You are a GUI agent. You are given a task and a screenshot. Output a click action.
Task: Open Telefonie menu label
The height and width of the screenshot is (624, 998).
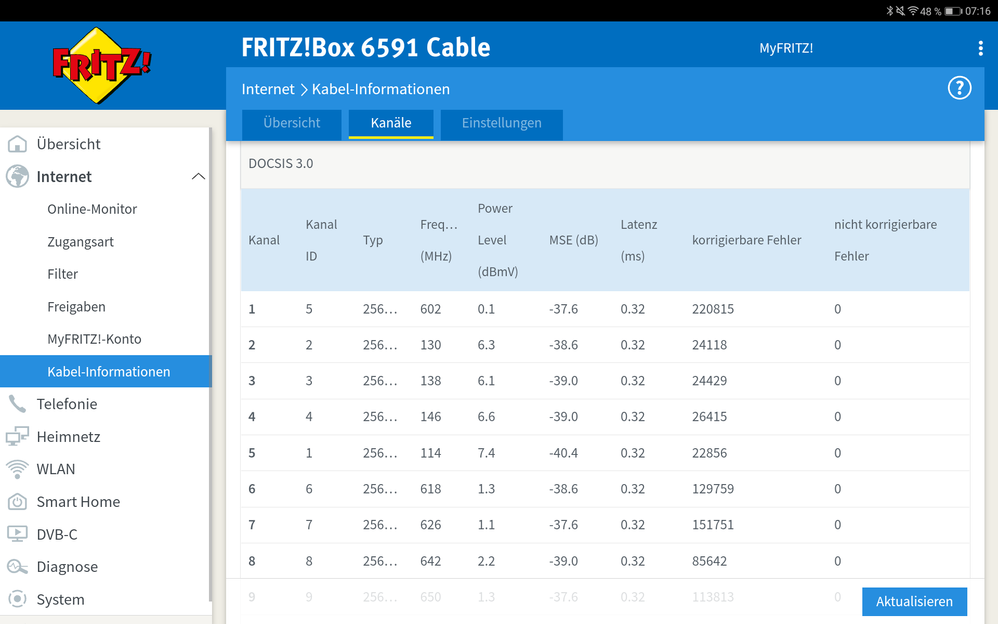click(x=67, y=404)
